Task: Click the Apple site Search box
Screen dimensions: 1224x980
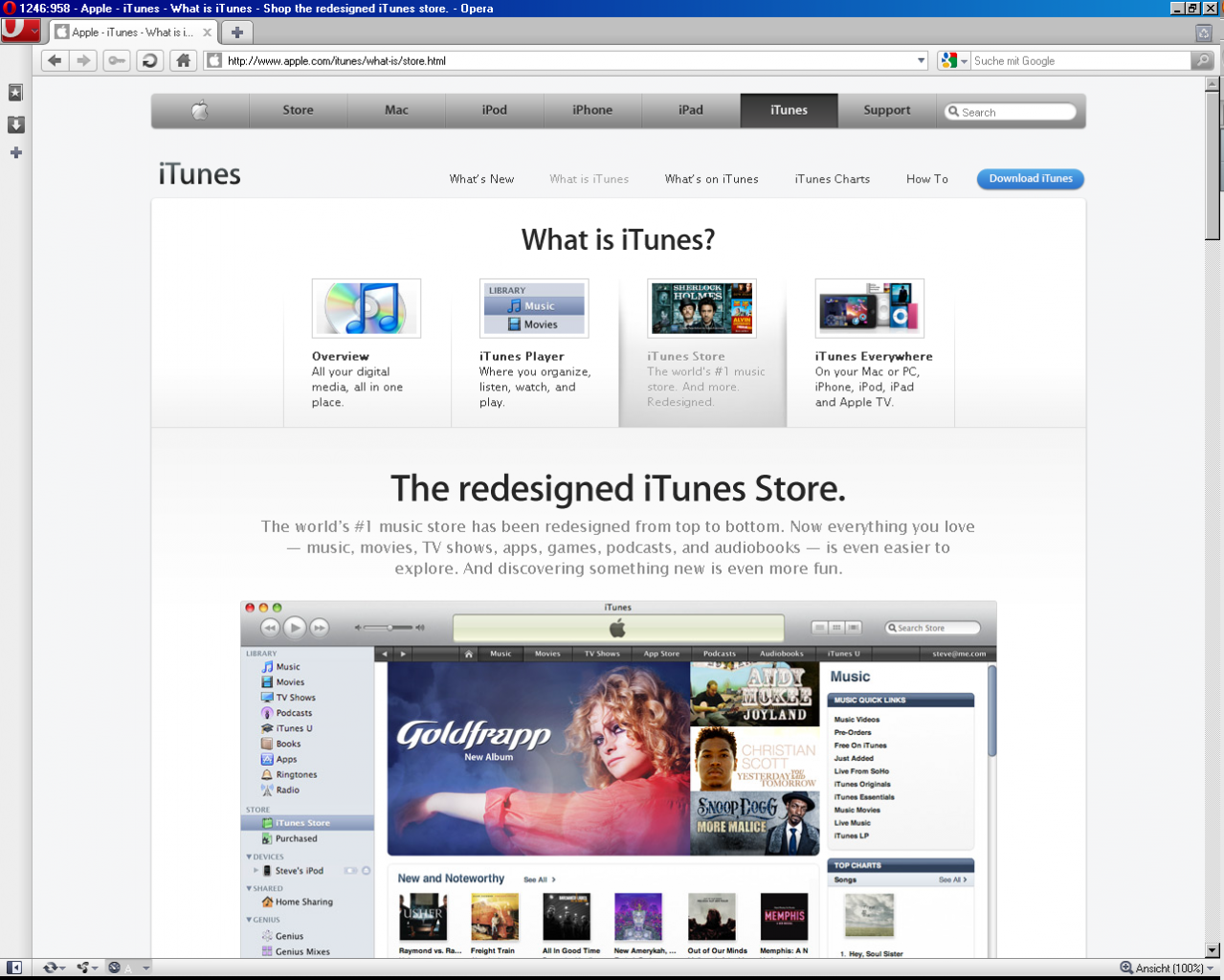Action: pyautogui.click(x=1010, y=112)
